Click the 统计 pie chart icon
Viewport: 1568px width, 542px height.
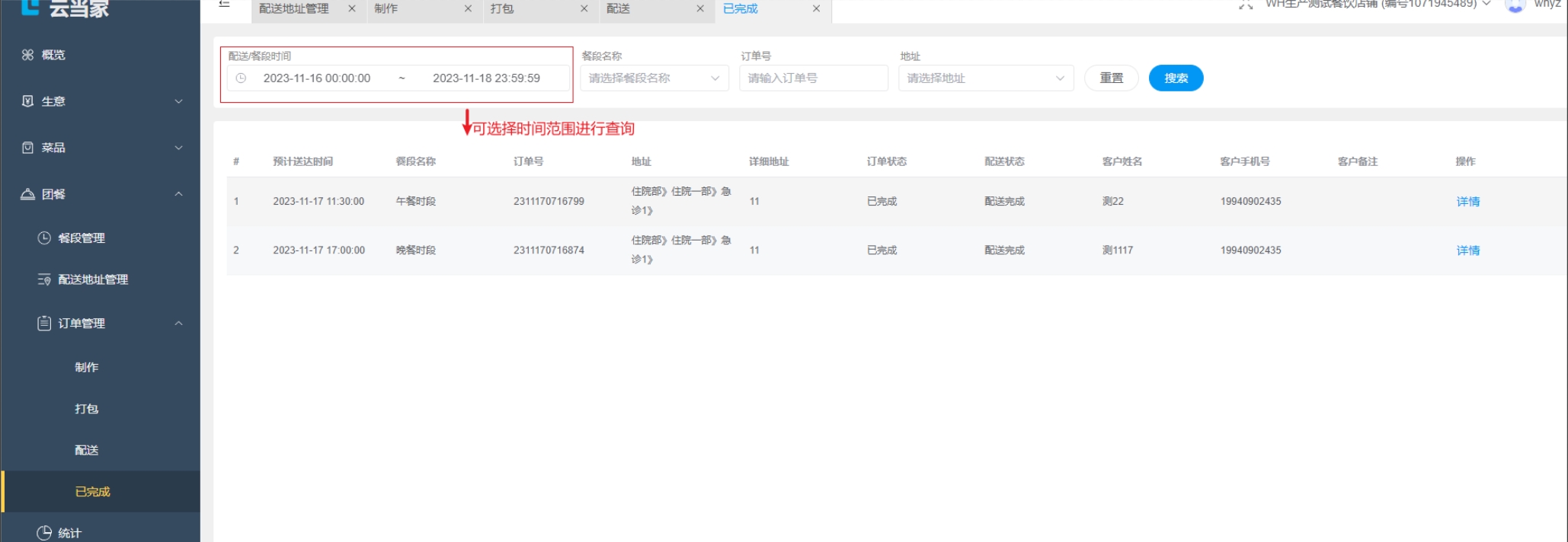(44, 532)
